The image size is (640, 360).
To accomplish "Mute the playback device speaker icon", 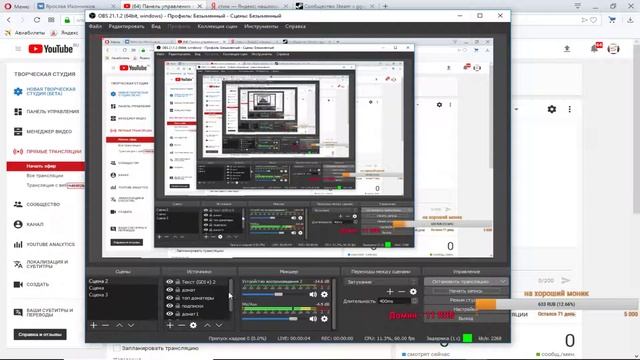I will pos(313,294).
